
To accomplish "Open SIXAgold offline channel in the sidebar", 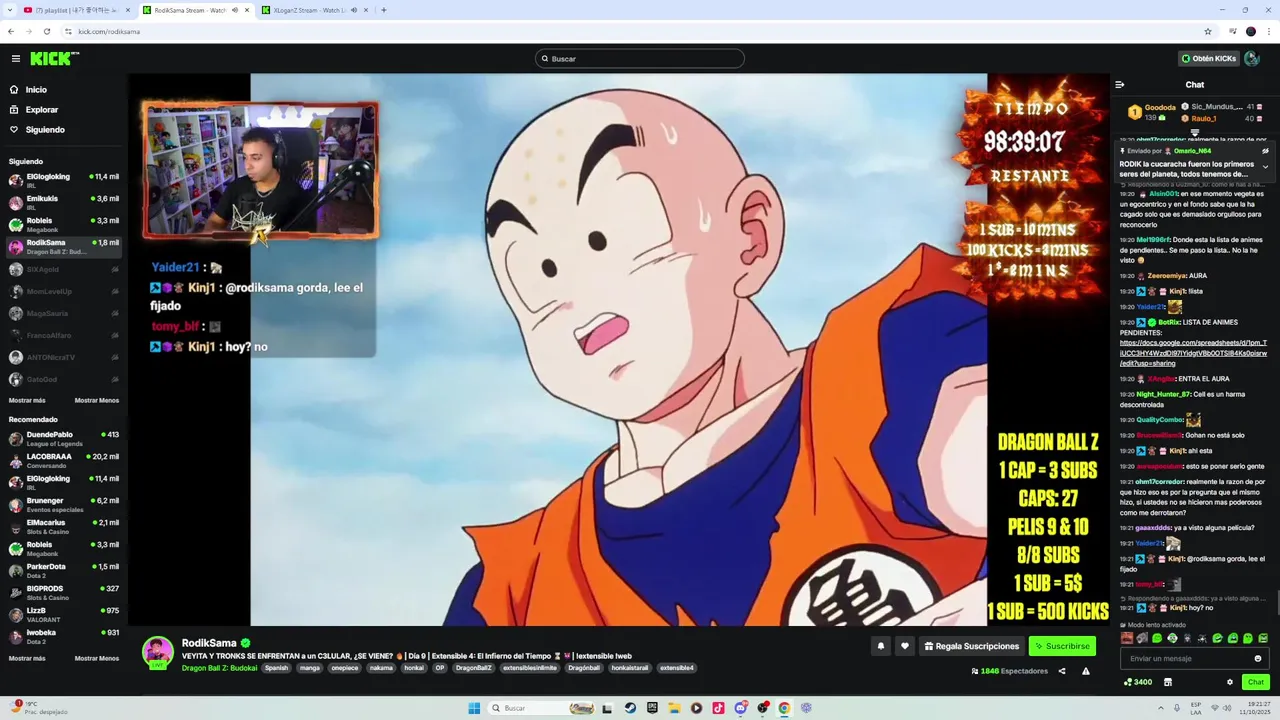I will click(x=64, y=269).
